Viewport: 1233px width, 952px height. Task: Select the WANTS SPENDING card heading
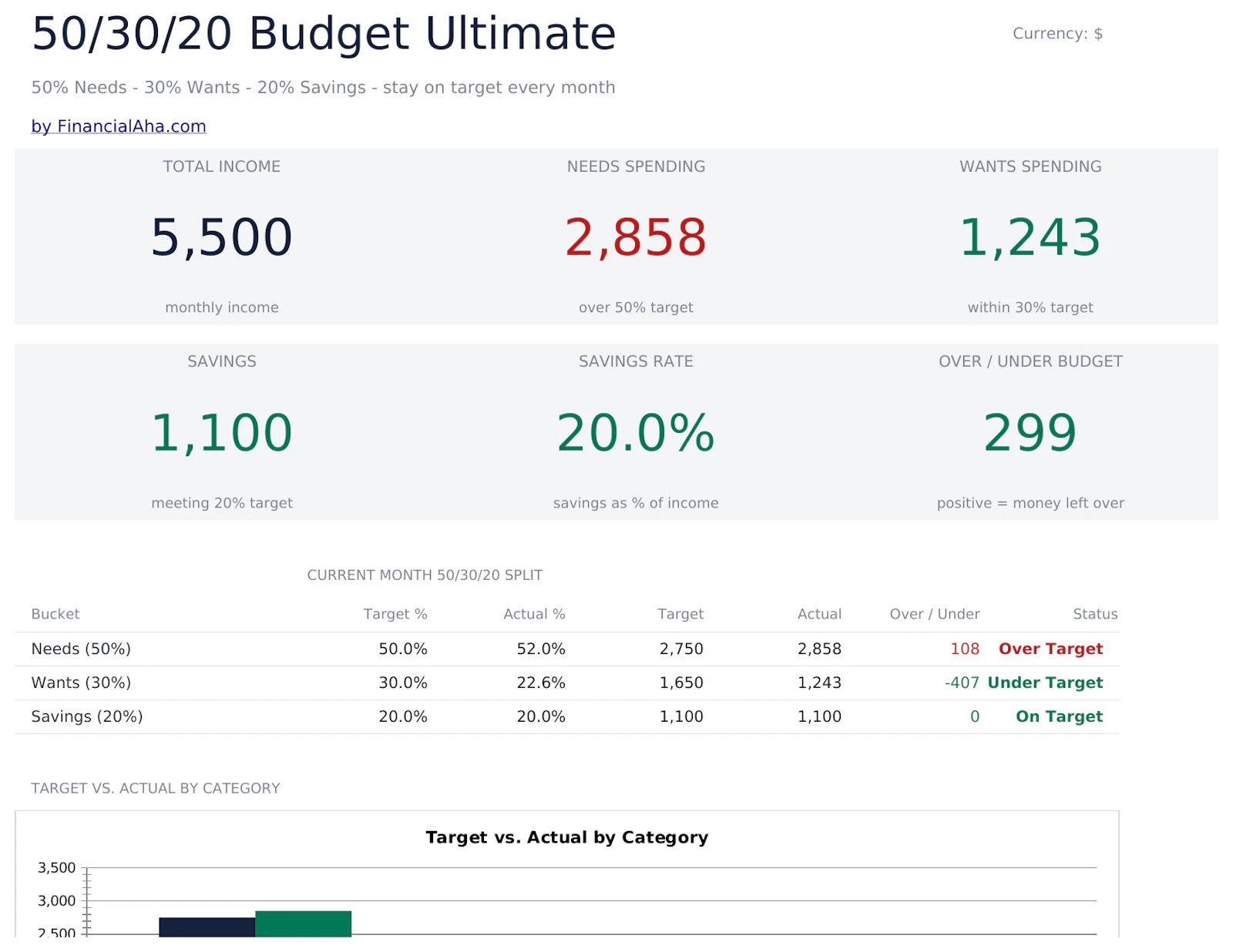pyautogui.click(x=1030, y=166)
